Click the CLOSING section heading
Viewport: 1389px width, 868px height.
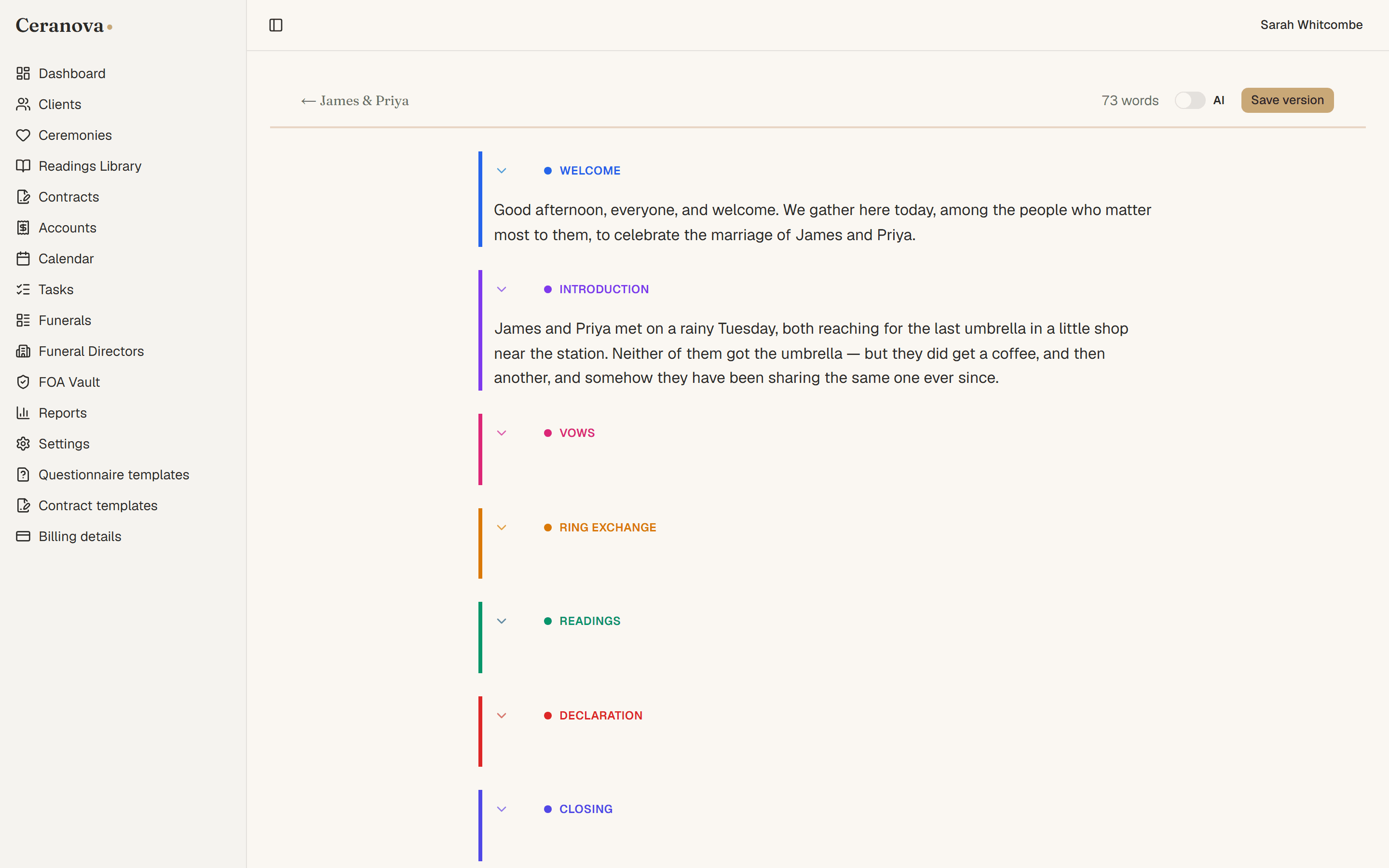pos(586,810)
